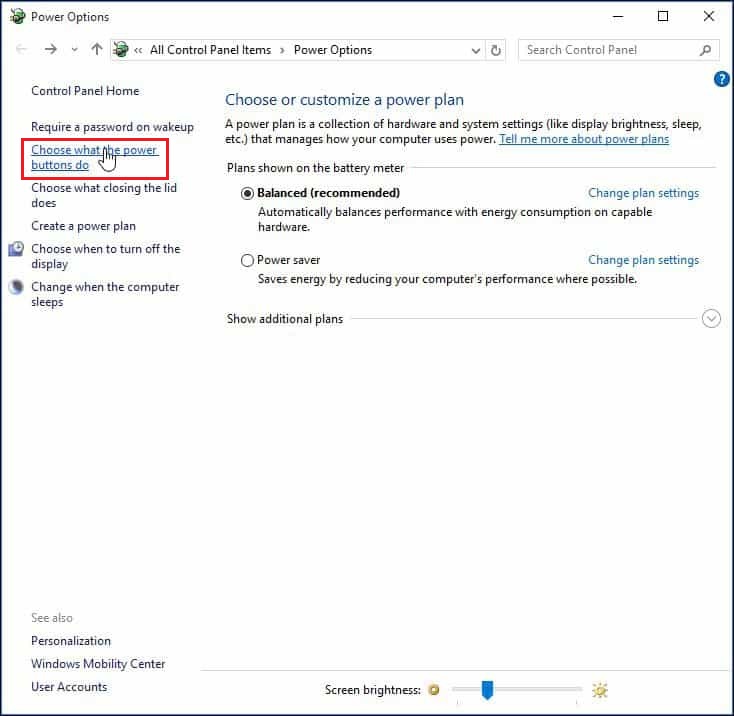
Task: Go up one level with Up arrow
Action: tap(97, 50)
